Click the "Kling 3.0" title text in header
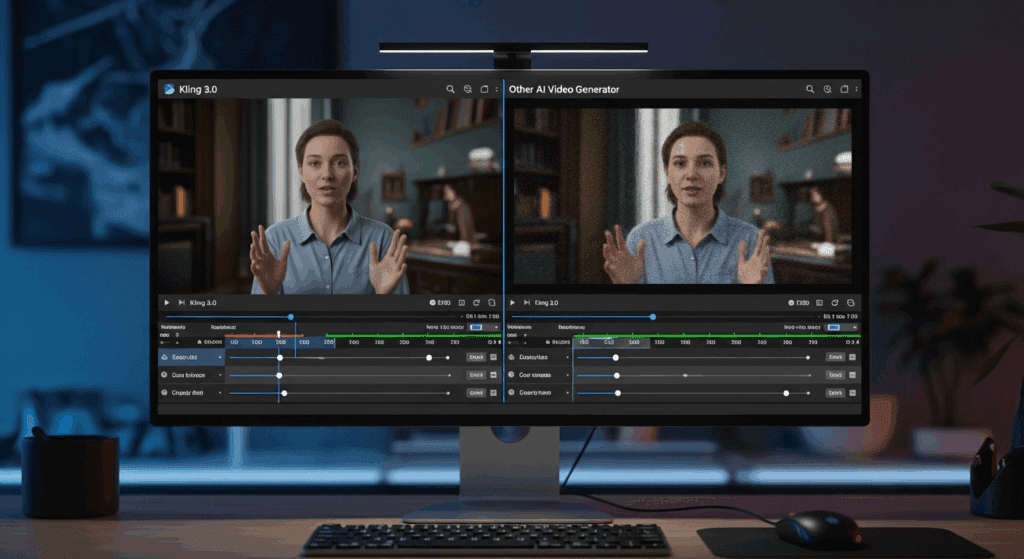Viewport: 1024px width, 559px height. pyautogui.click(x=198, y=89)
